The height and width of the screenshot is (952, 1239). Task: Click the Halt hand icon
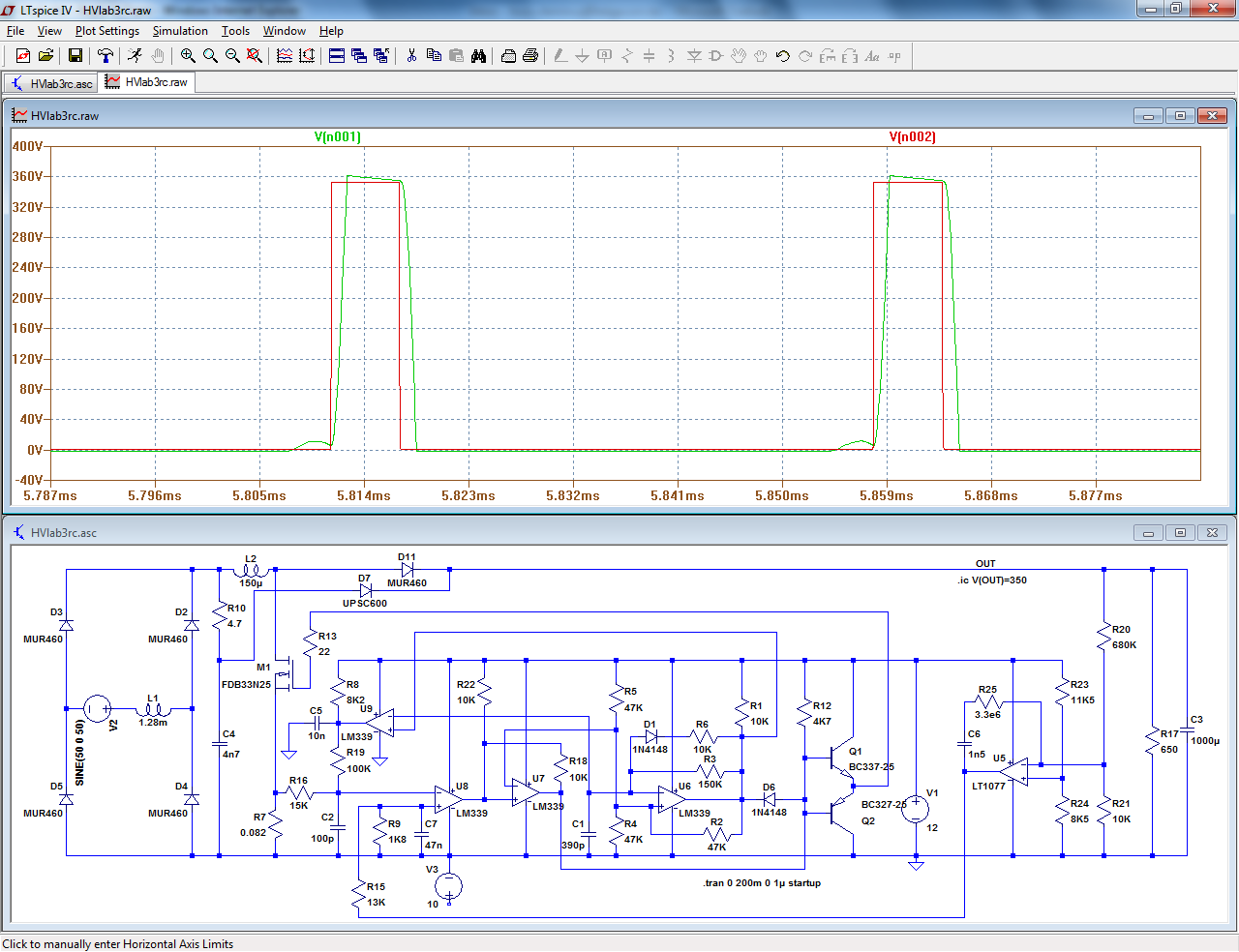[158, 56]
